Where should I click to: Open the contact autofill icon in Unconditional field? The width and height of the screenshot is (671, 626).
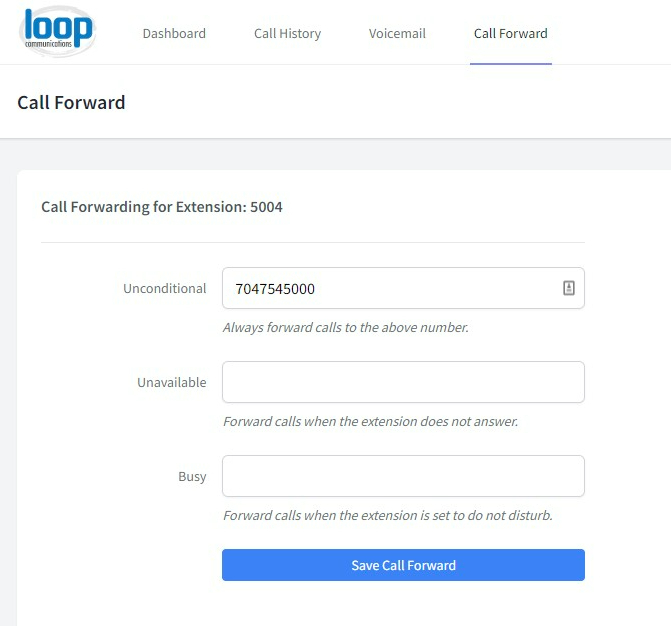tap(568, 288)
